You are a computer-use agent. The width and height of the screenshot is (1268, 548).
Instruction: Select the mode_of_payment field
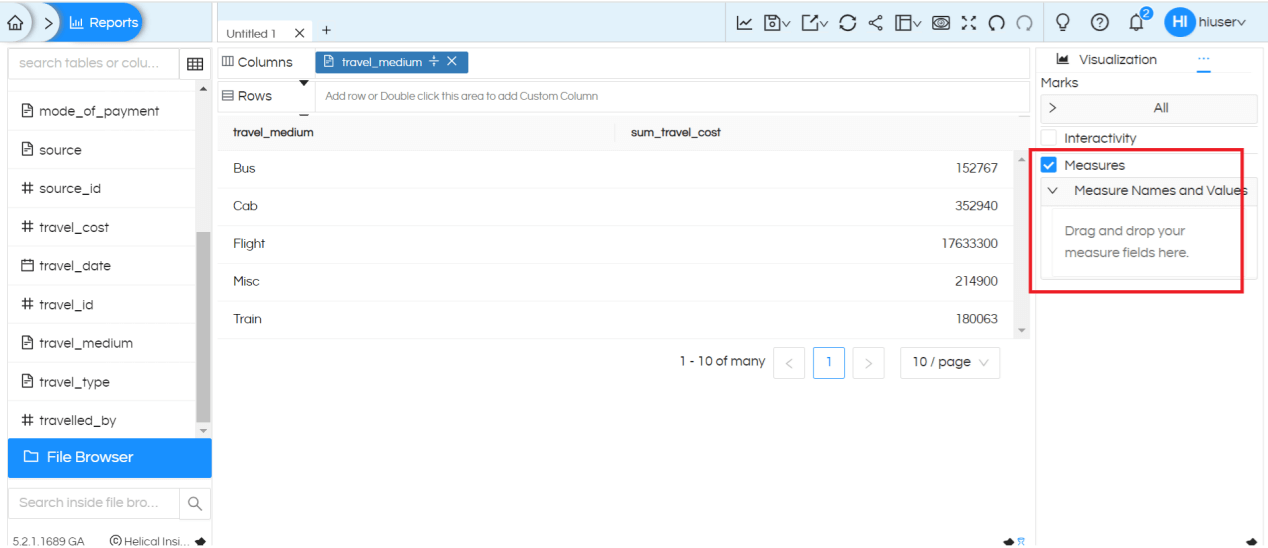click(99, 111)
